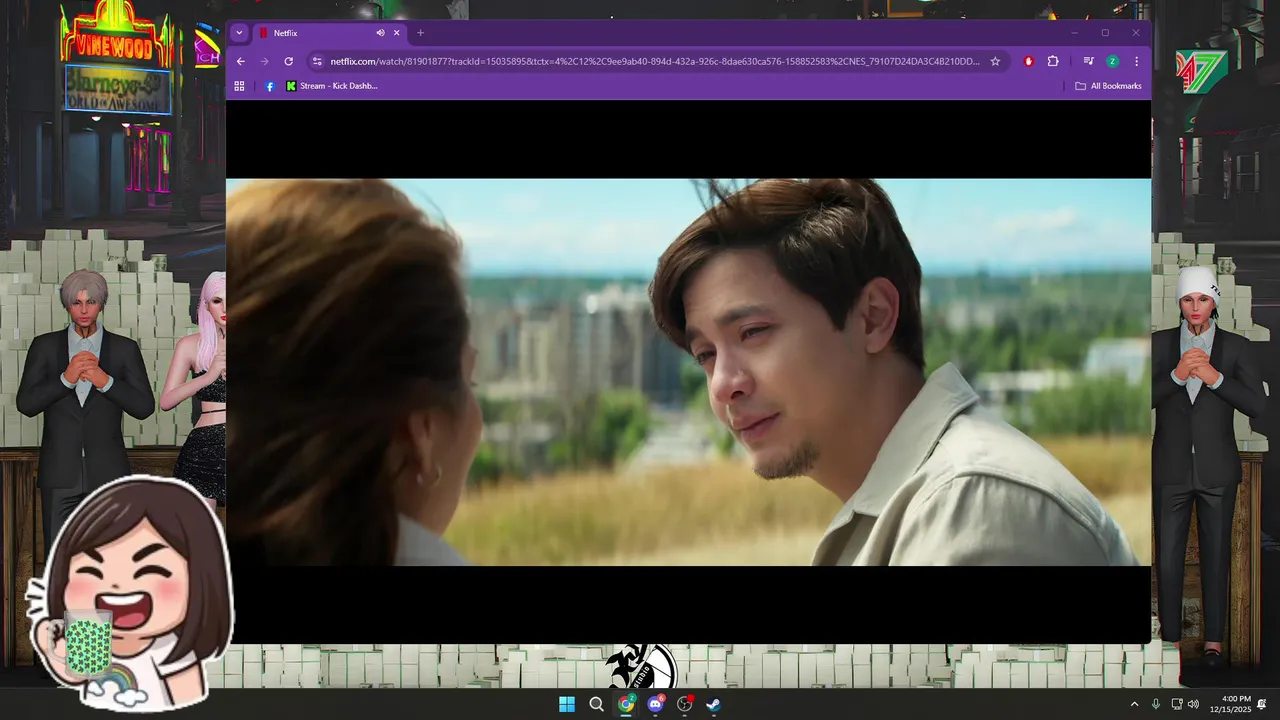Image resolution: width=1280 pixels, height=720 pixels.
Task: Go back to the previous page
Action: pyautogui.click(x=240, y=61)
